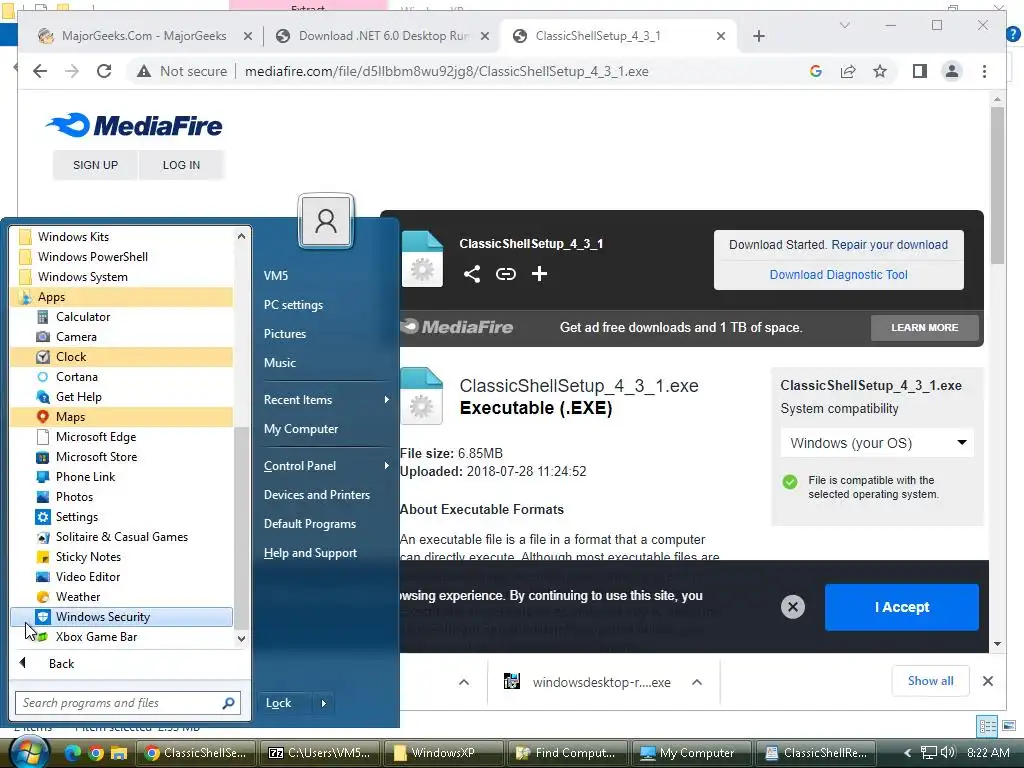The height and width of the screenshot is (768, 1024).
Task: Click the share icon under ClassicShellSetup_4_3_1
Action: 472,274
